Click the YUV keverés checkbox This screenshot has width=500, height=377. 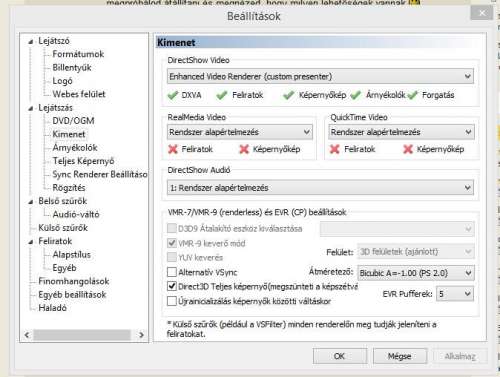pyautogui.click(x=172, y=257)
